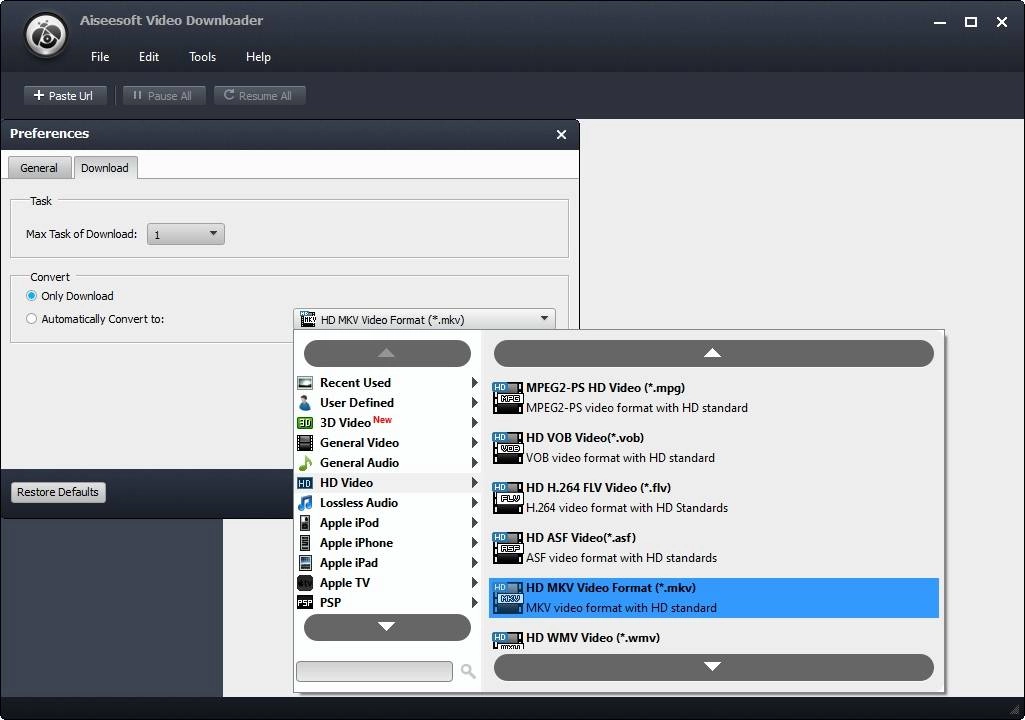The image size is (1025, 720).
Task: Click the Apple iPad device icon
Action: point(305,563)
